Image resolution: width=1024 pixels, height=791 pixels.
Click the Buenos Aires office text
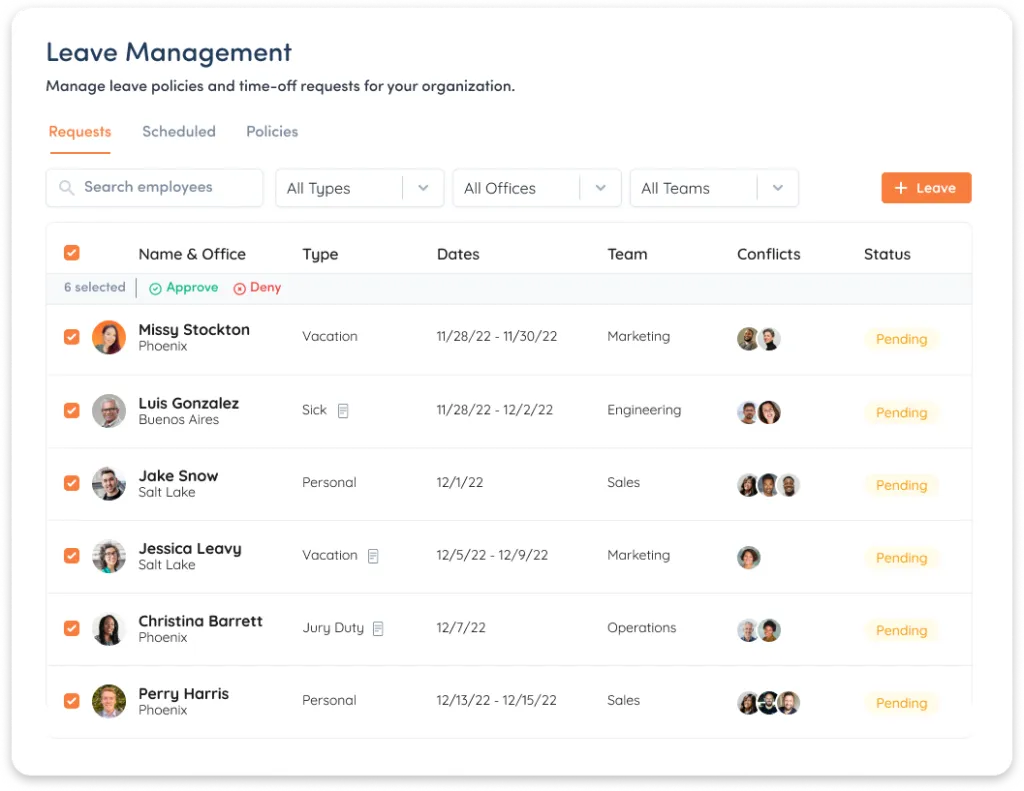coord(178,420)
